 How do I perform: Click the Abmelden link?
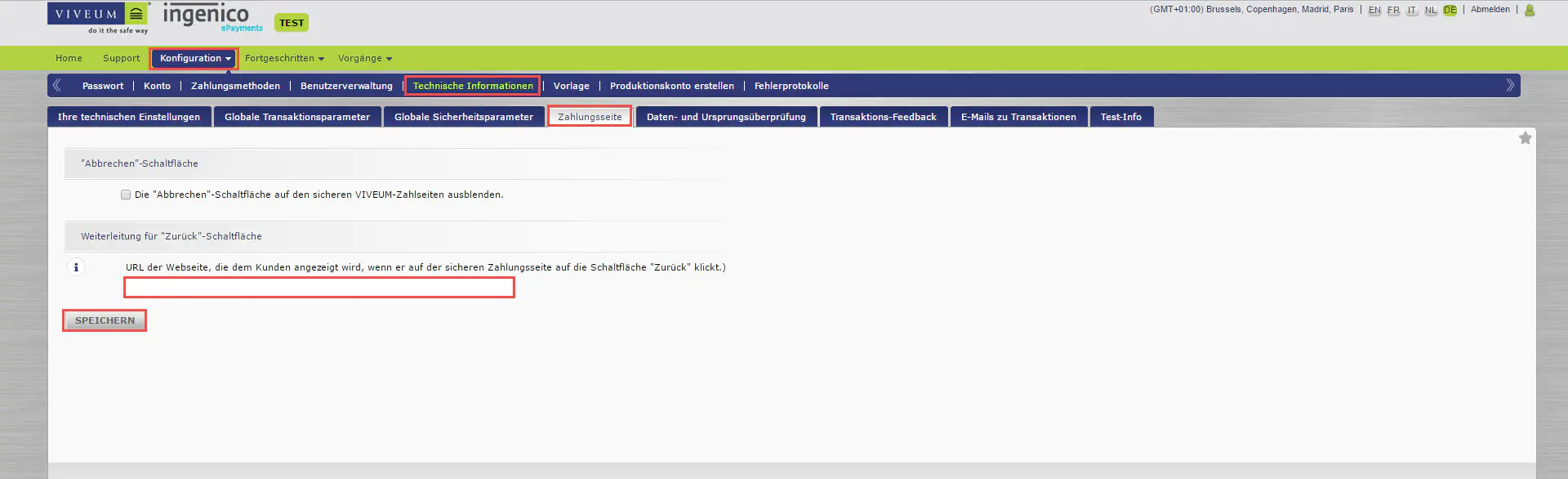coord(1490,10)
